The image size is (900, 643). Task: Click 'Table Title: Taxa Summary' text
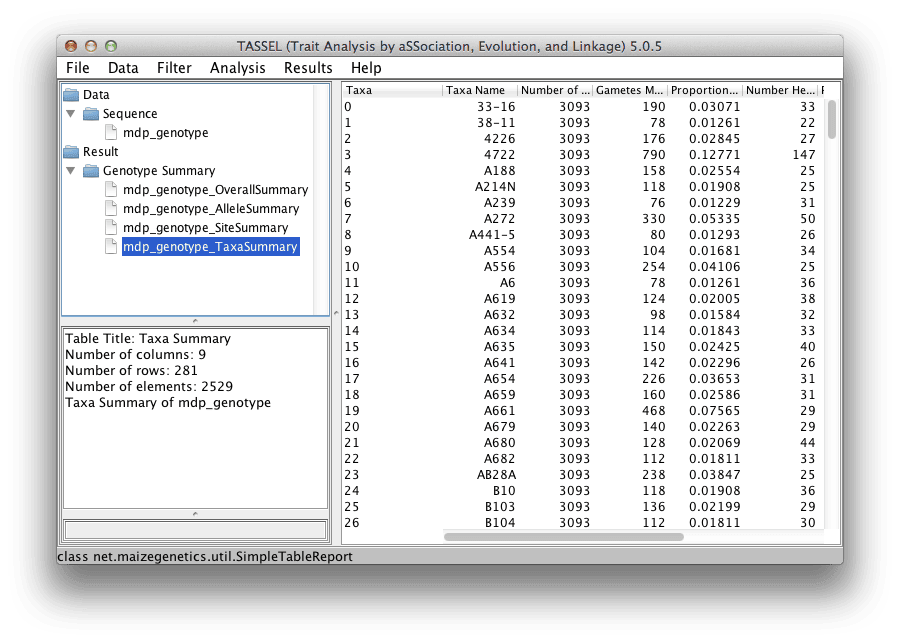click(148, 338)
